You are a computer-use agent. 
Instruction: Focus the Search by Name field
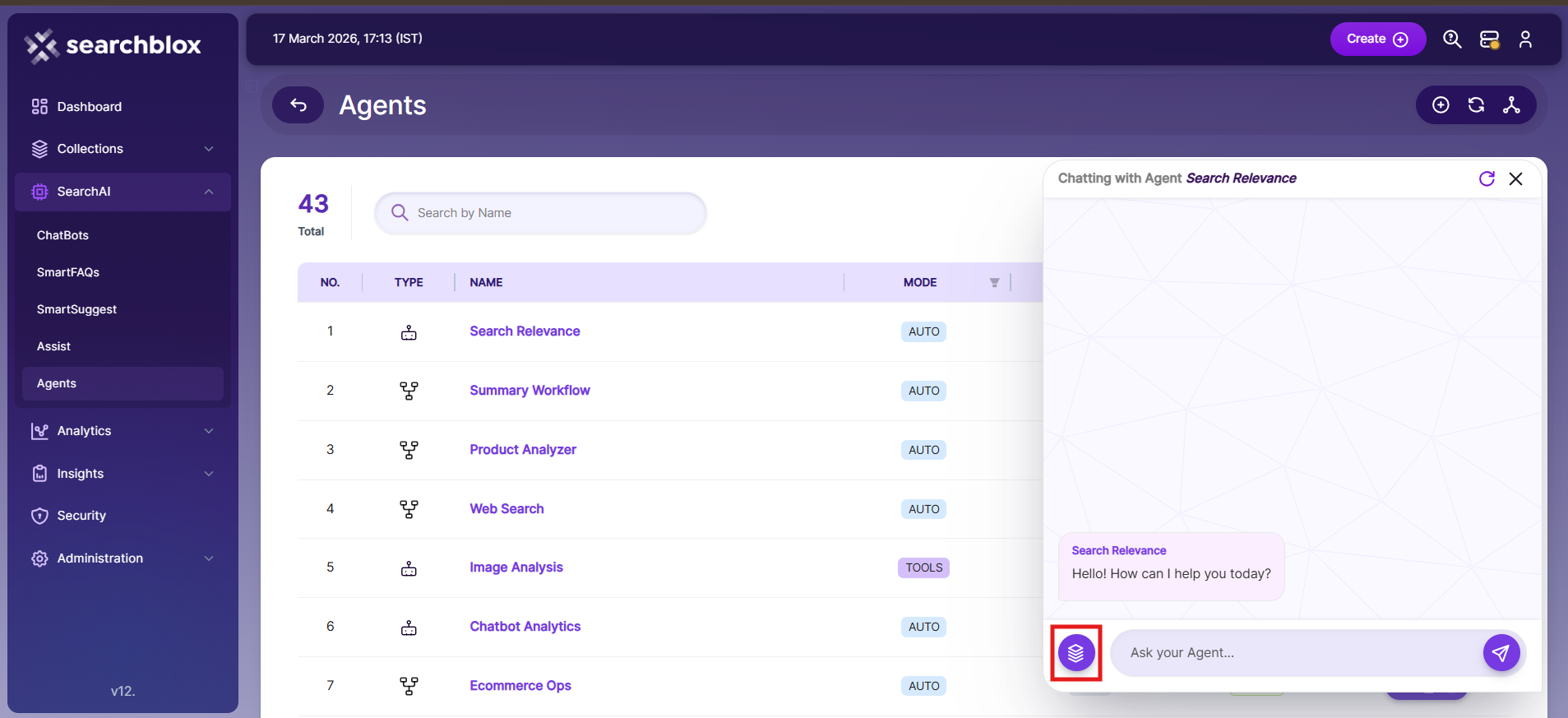click(540, 213)
